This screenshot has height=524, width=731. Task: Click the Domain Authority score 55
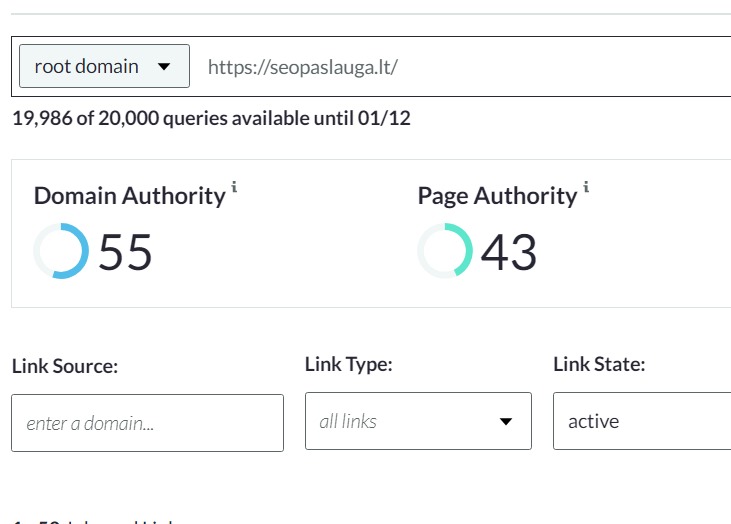coord(125,252)
